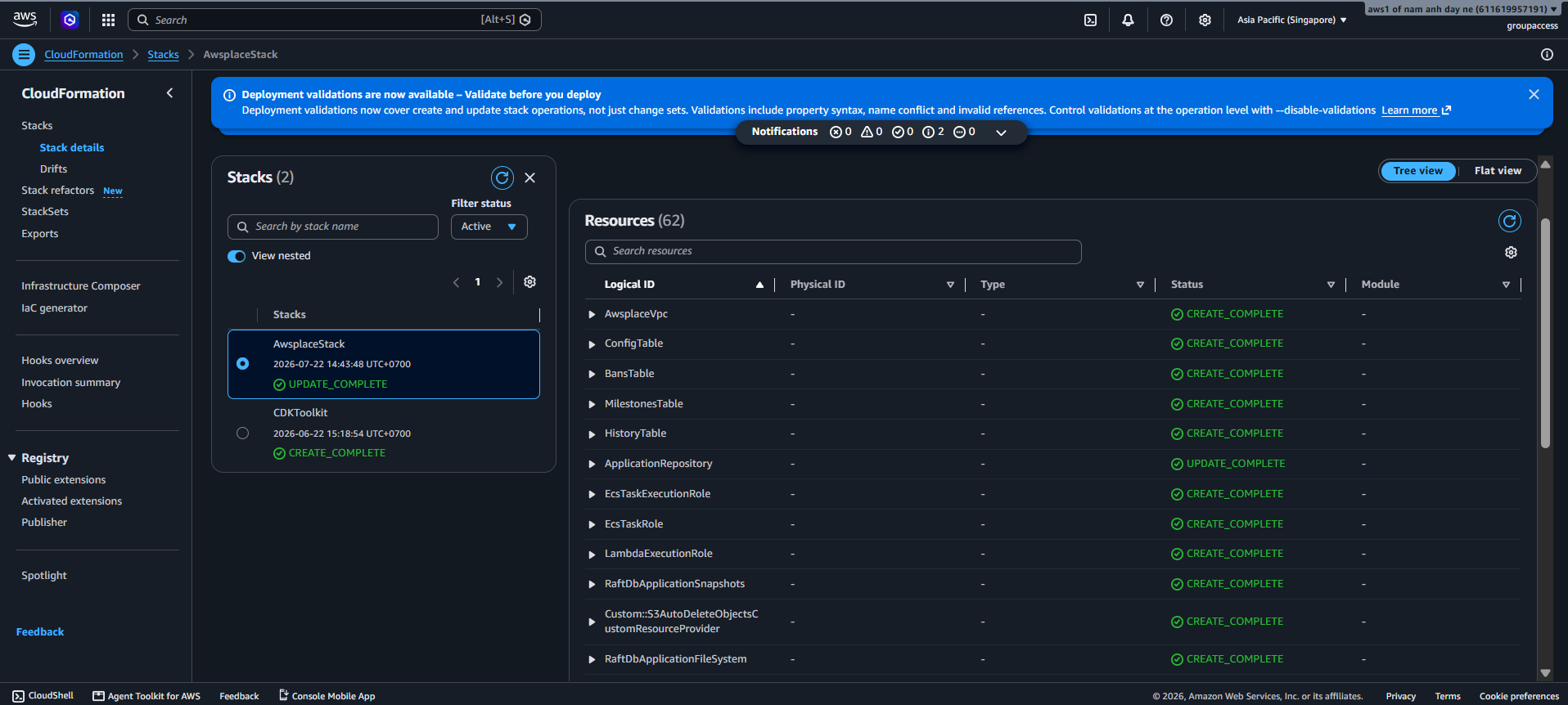Image resolution: width=1568 pixels, height=705 pixels.
Task: Select the CDKToolkit stack radio button
Action: coord(242,433)
